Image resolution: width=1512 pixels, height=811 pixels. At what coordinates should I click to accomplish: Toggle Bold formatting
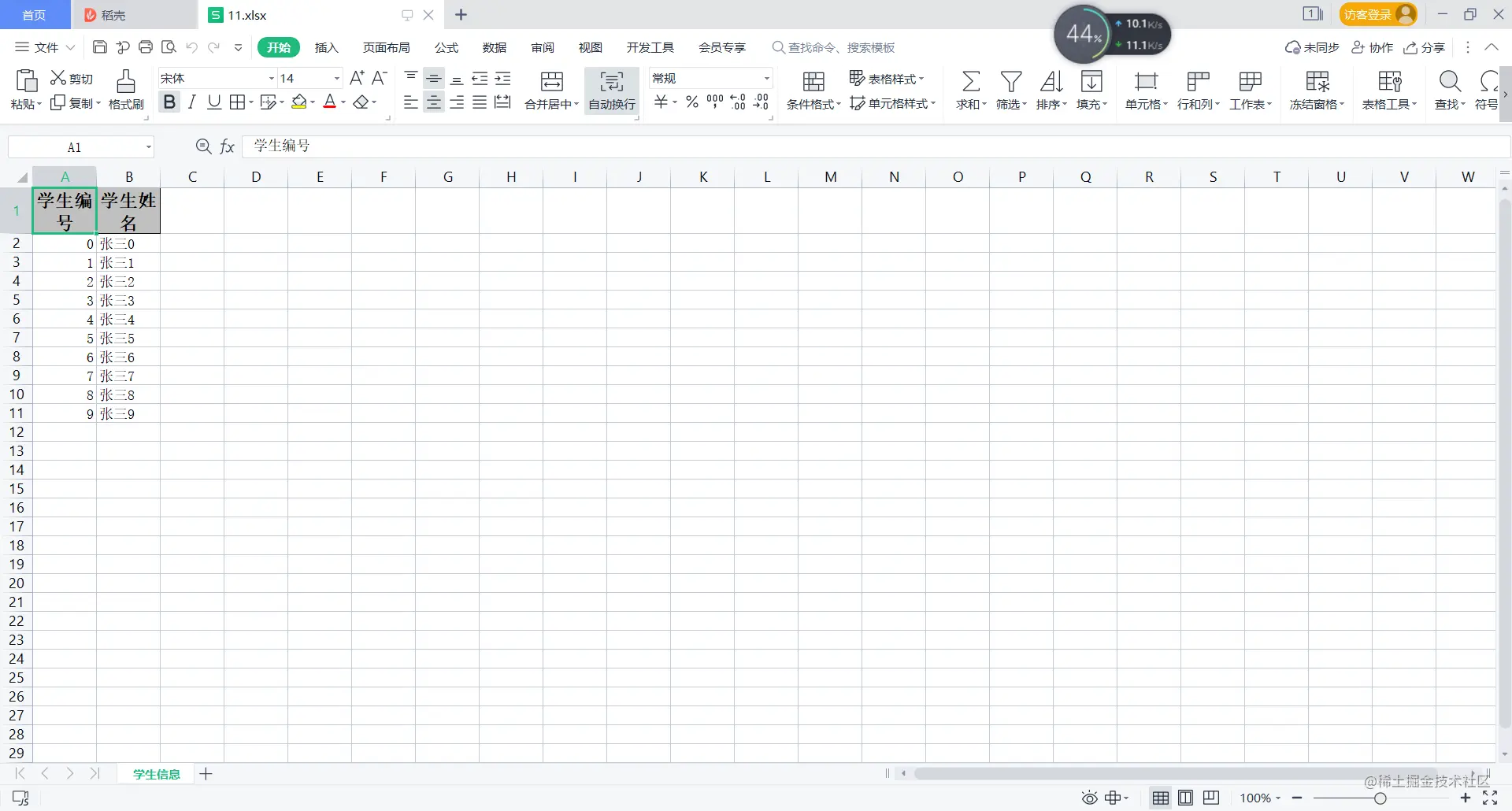(169, 102)
